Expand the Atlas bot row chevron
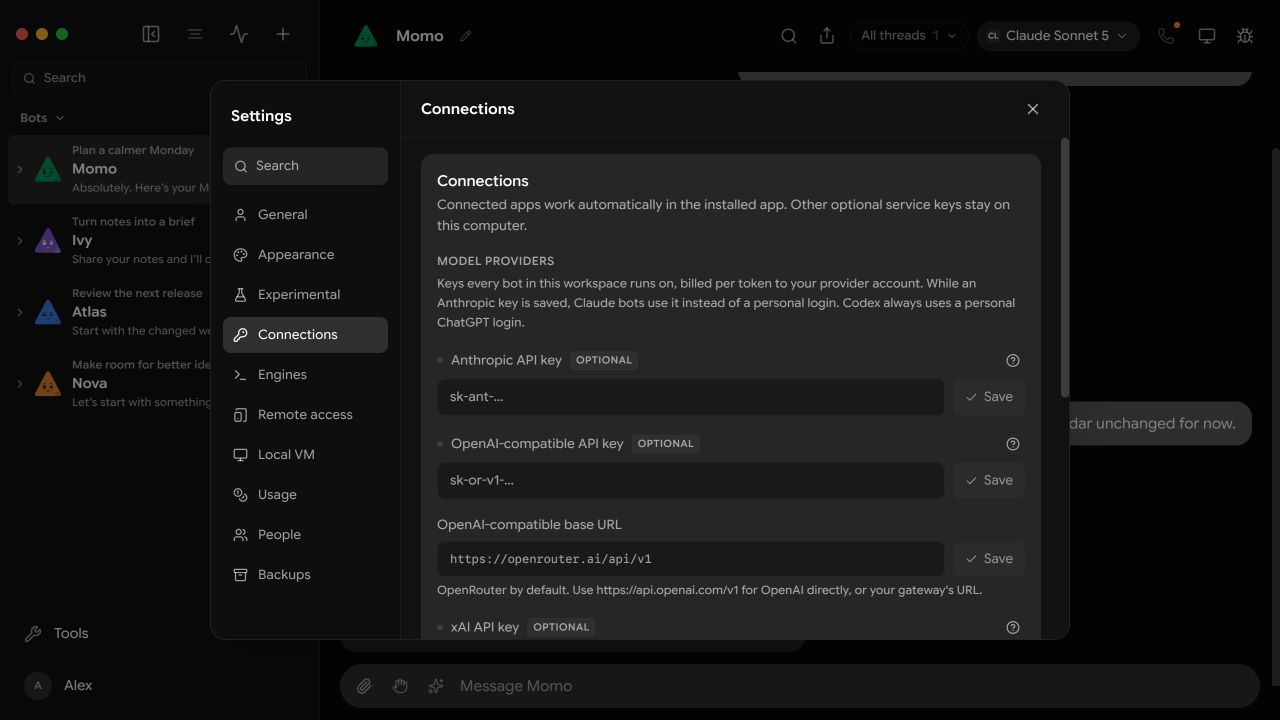1280x720 pixels. pos(19,312)
